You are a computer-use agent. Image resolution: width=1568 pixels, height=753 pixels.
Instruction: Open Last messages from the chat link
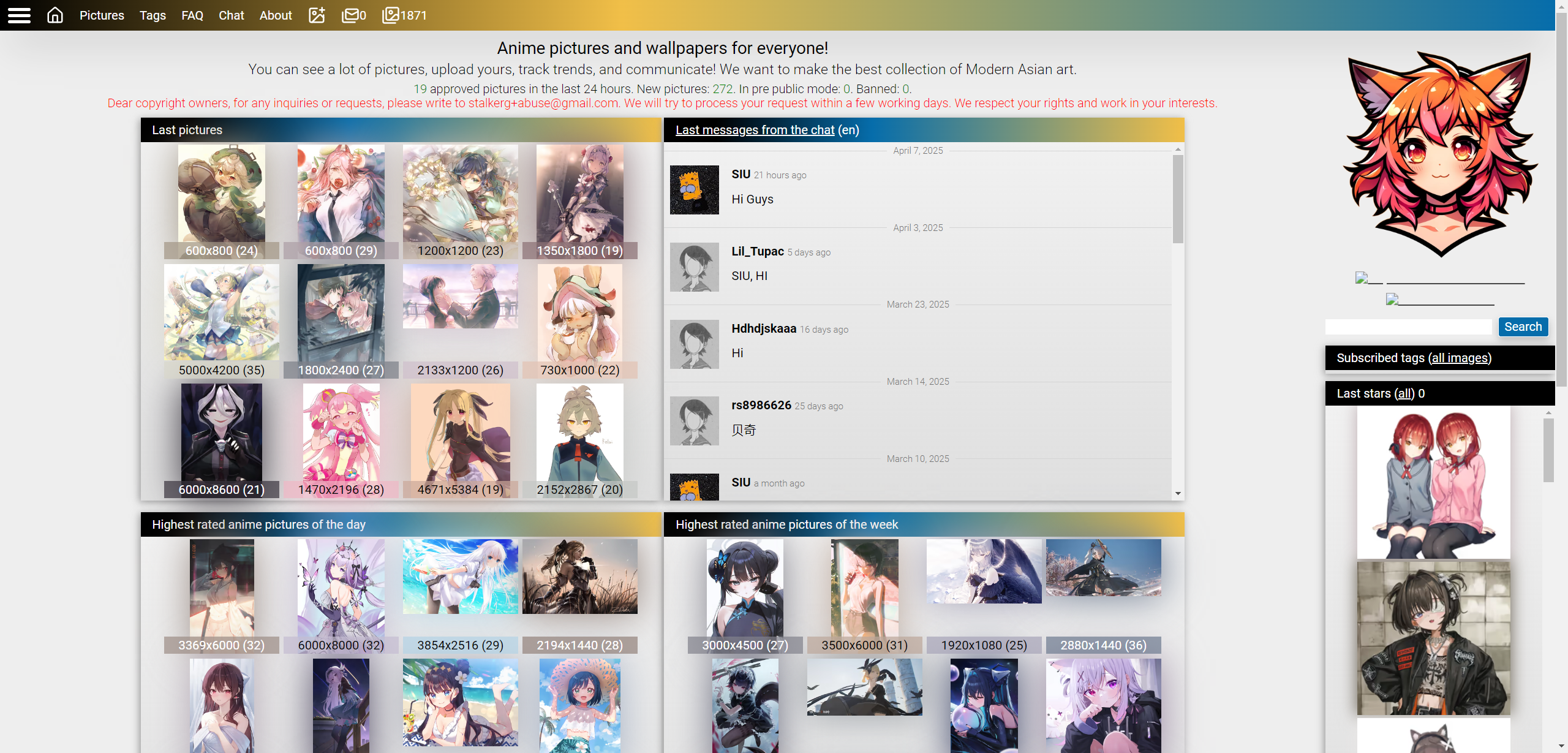click(755, 130)
